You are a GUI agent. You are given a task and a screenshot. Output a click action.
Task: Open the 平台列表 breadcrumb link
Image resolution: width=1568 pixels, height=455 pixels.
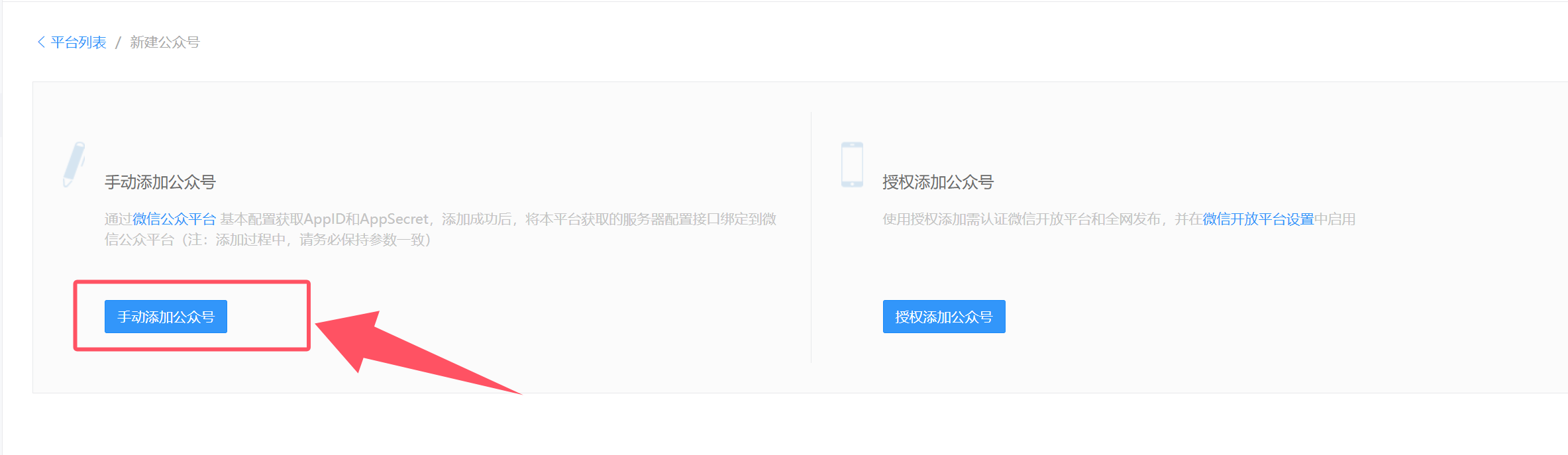(78, 42)
